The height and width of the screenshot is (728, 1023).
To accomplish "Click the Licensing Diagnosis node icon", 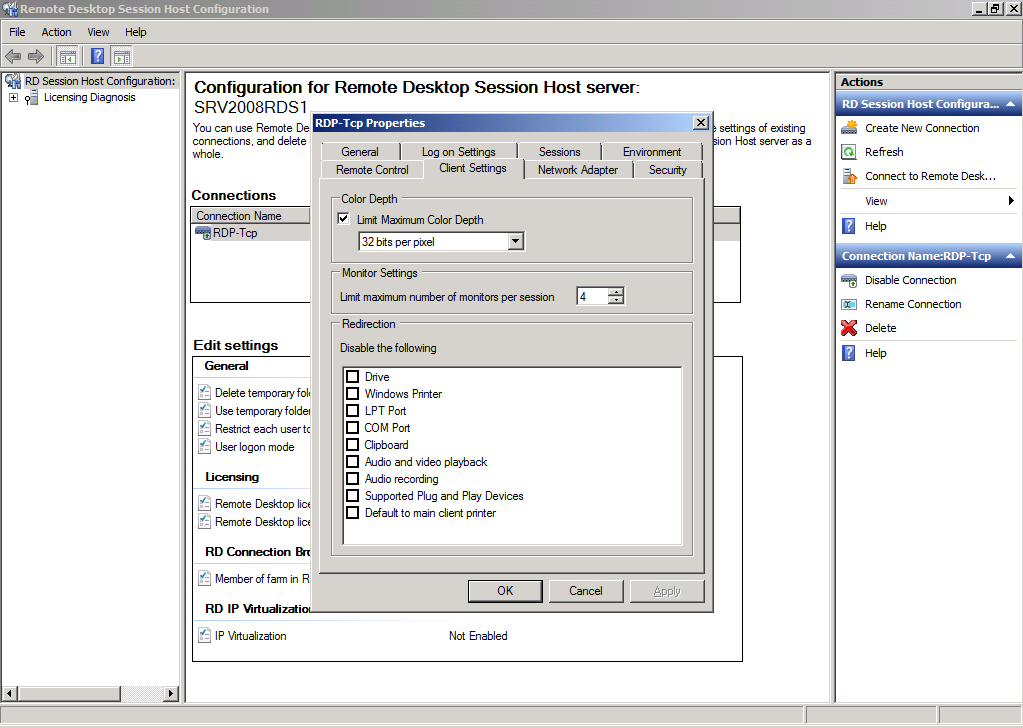I will coord(31,98).
